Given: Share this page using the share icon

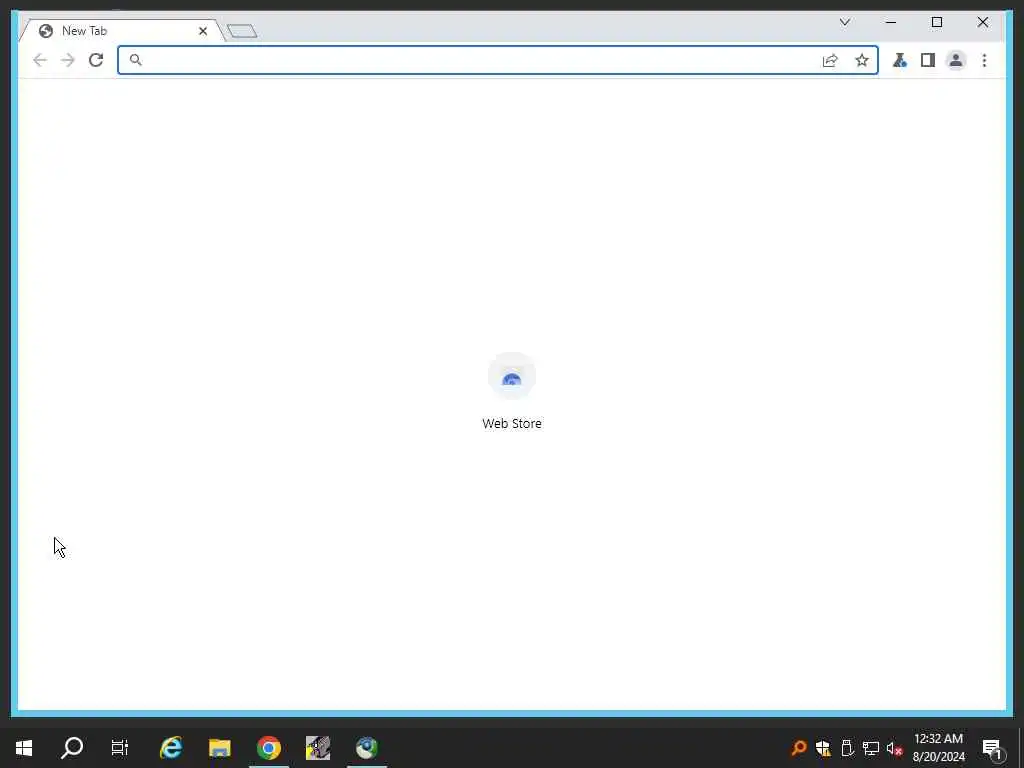Looking at the screenshot, I should tap(830, 60).
